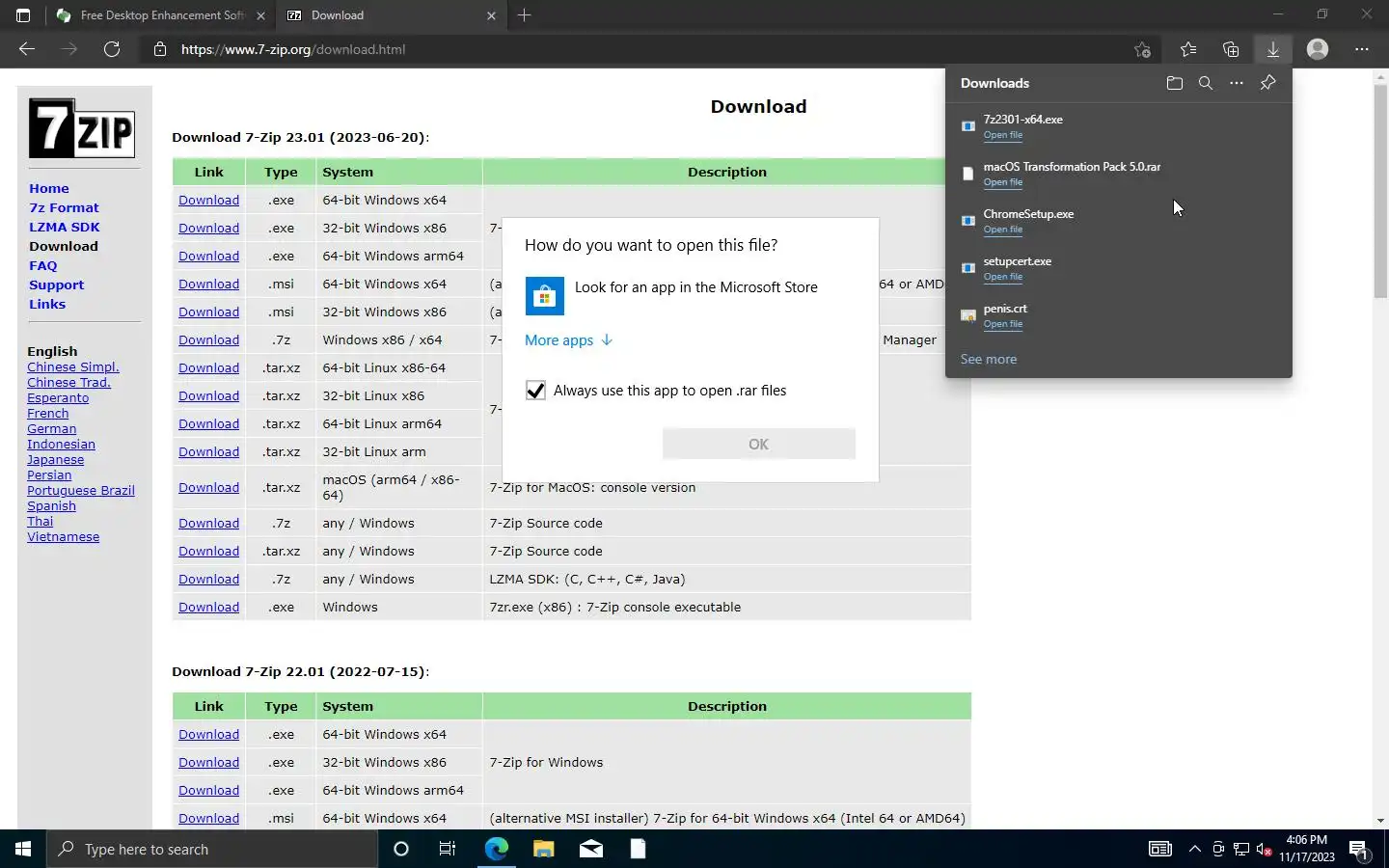Launch Microsoft Edge from taskbar
The height and width of the screenshot is (868, 1389).
click(x=496, y=849)
